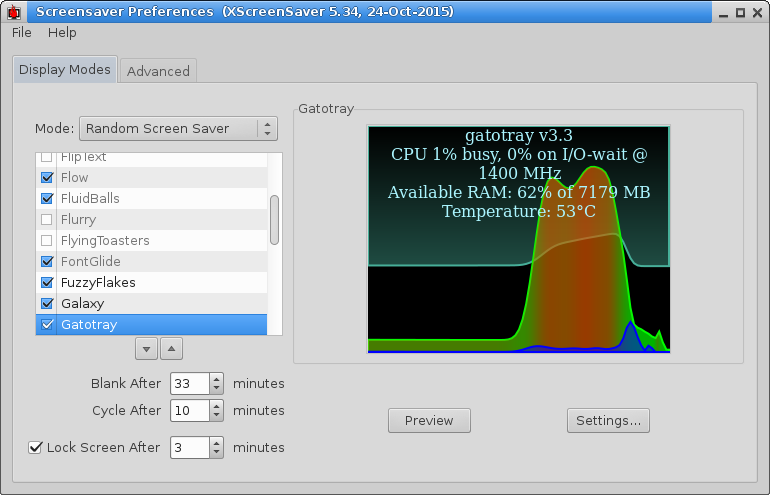Uncheck the Galaxy checkbox
This screenshot has height=495, width=770.
[47, 303]
